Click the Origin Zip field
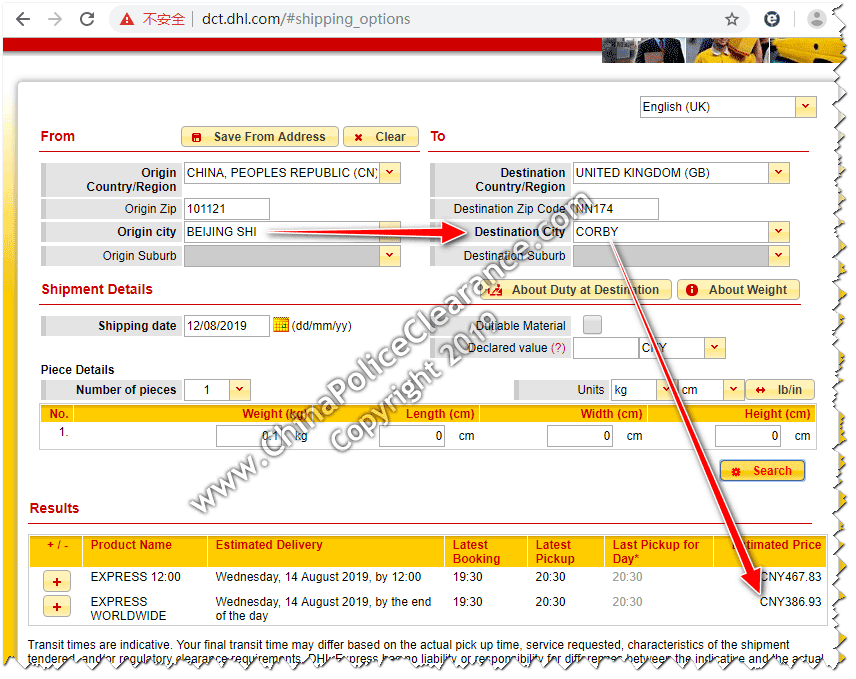 pos(227,209)
